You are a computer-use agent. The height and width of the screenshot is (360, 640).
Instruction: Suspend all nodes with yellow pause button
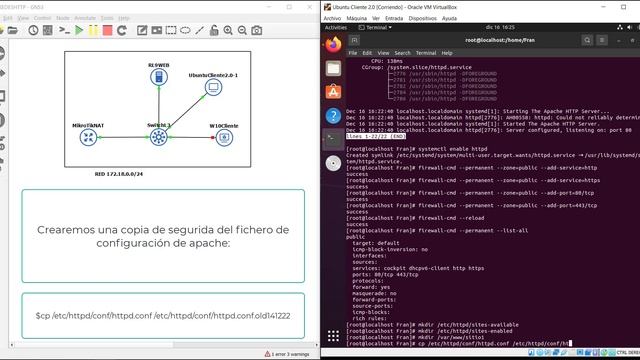pyautogui.click(x=93, y=30)
